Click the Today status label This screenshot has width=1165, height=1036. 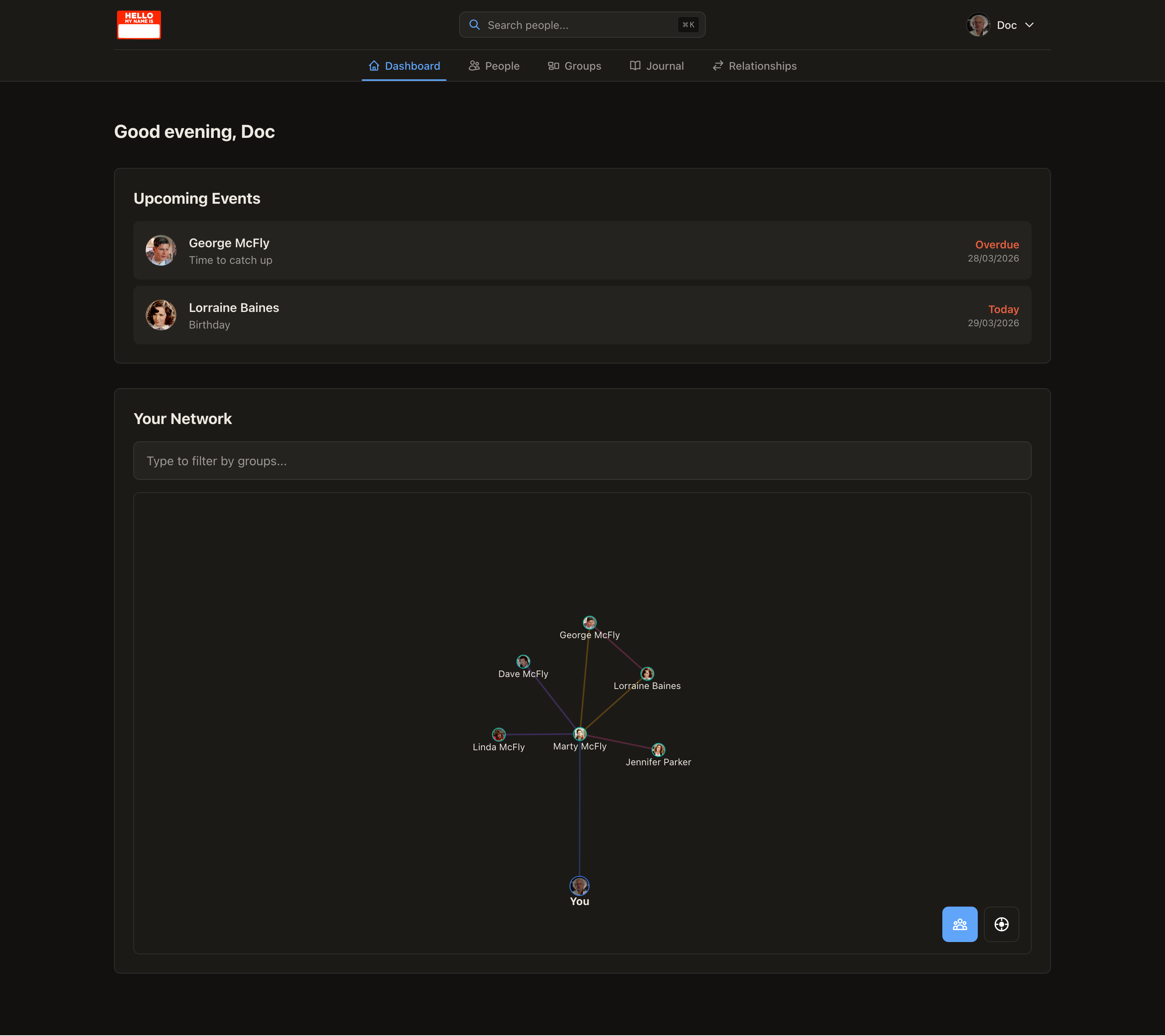1003,309
